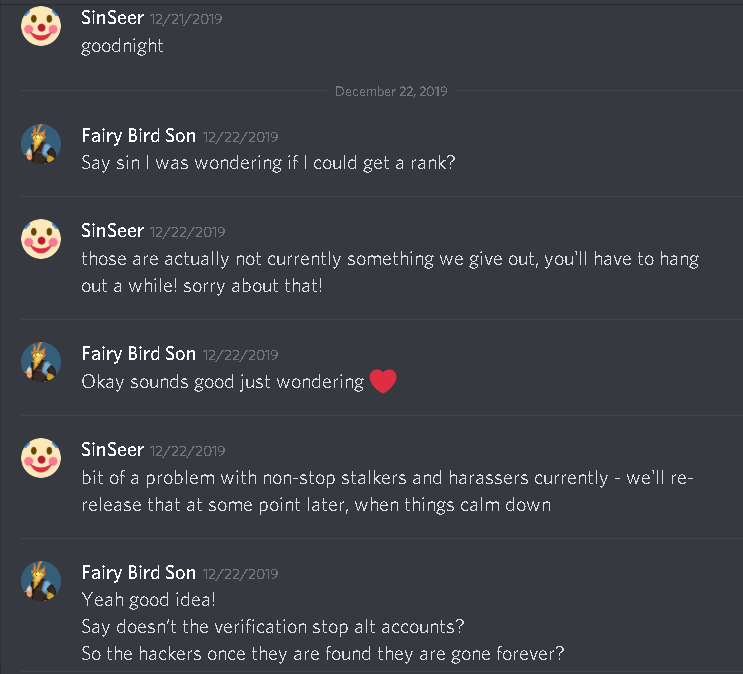This screenshot has width=743, height=674.
Task: Click the December 22, 2019 date divider
Action: click(x=391, y=91)
